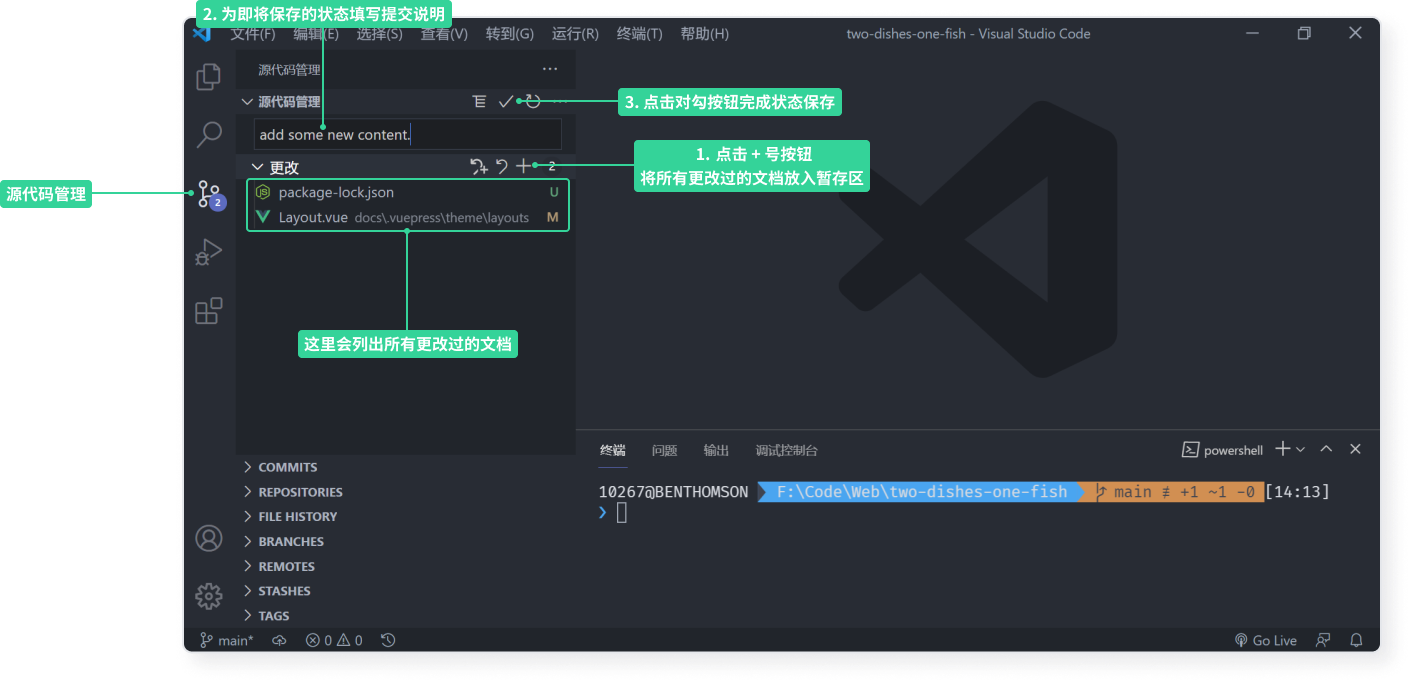Select package-lock.json in the changes list

click(x=408, y=192)
